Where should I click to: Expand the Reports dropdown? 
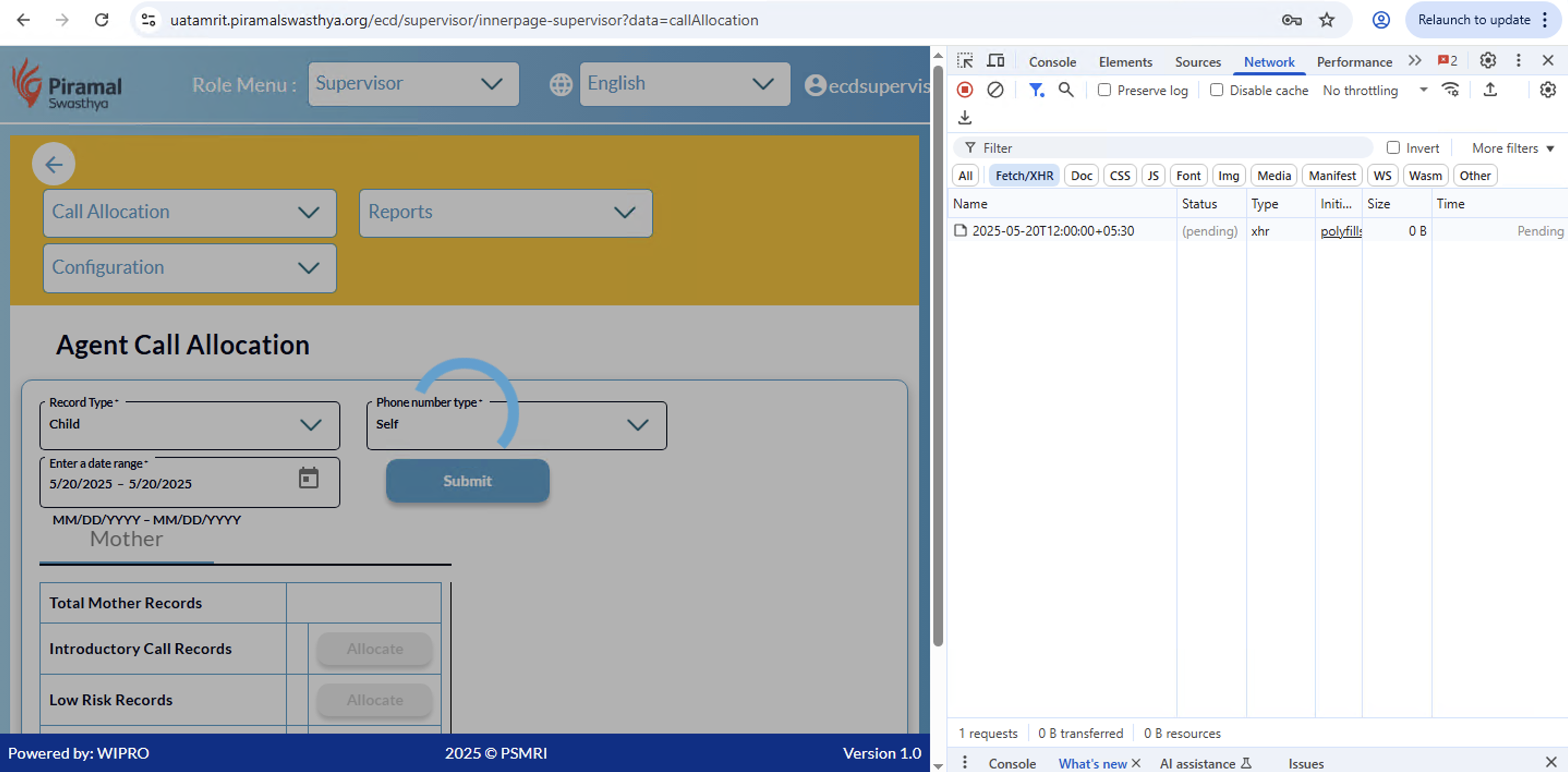click(x=505, y=213)
